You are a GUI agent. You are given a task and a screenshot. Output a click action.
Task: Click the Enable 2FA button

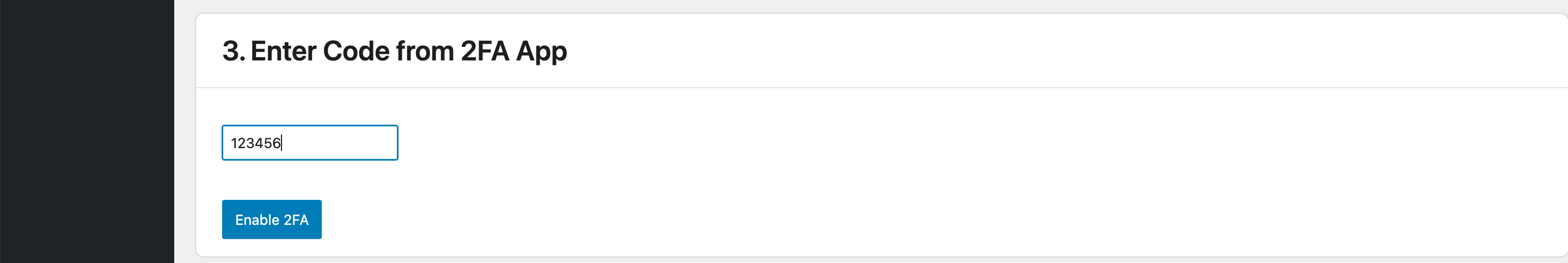[x=272, y=219]
